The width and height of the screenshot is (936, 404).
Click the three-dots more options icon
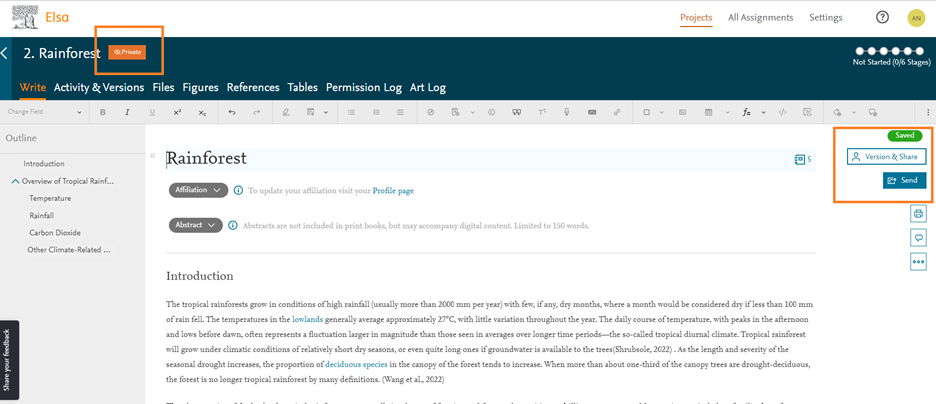918,262
